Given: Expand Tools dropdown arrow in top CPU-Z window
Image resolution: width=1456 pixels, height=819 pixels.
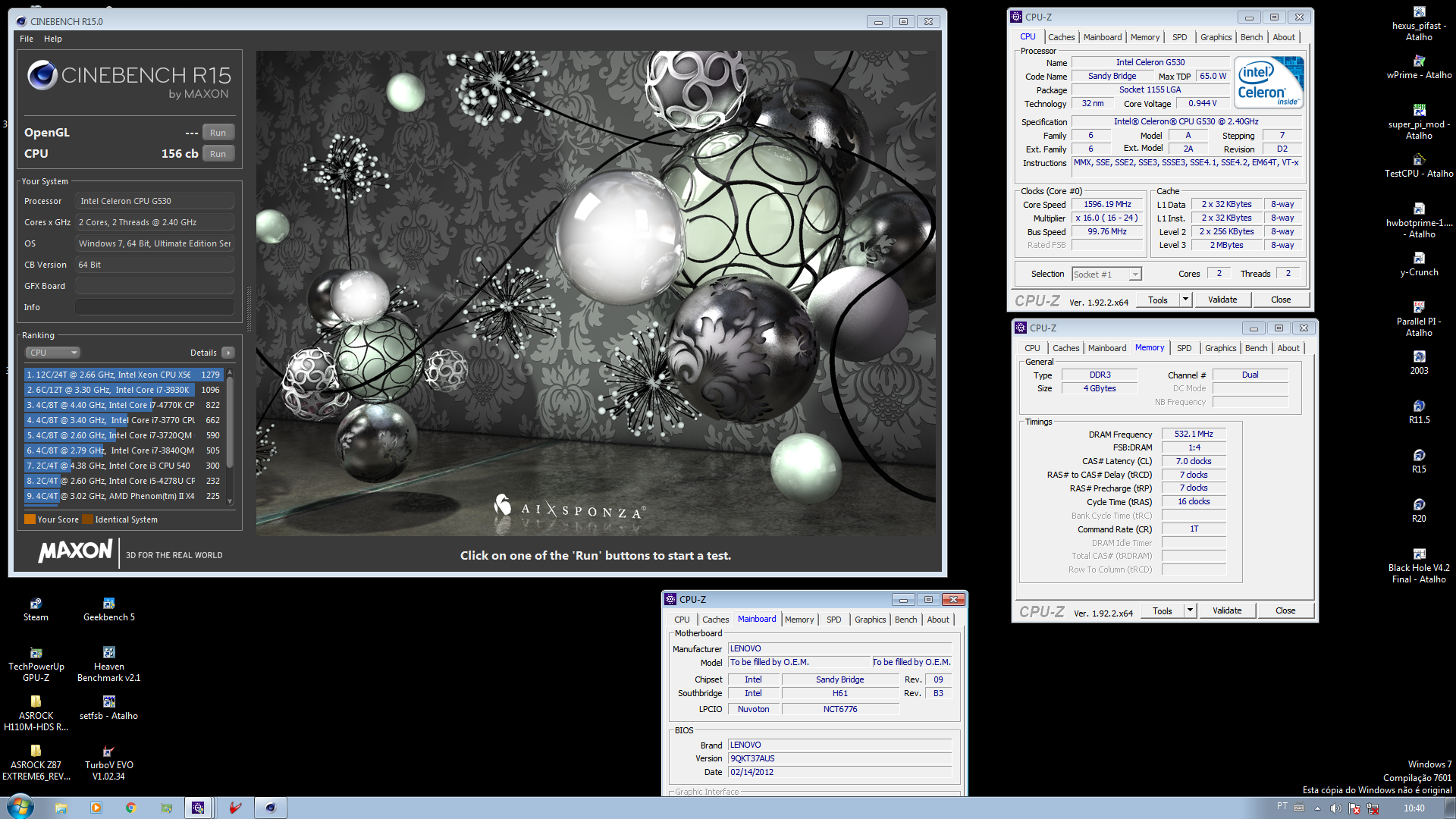Looking at the screenshot, I should pyautogui.click(x=1185, y=300).
